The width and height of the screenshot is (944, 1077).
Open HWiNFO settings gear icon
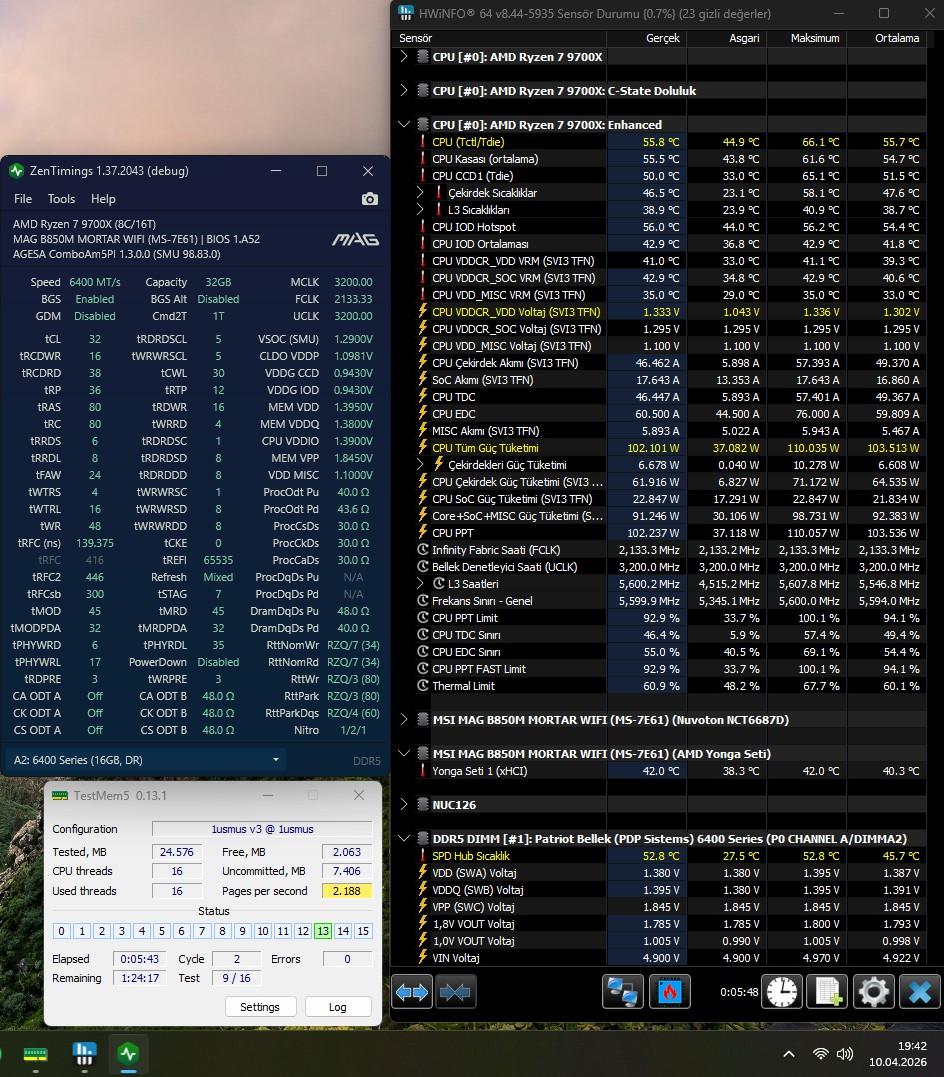pos(873,992)
